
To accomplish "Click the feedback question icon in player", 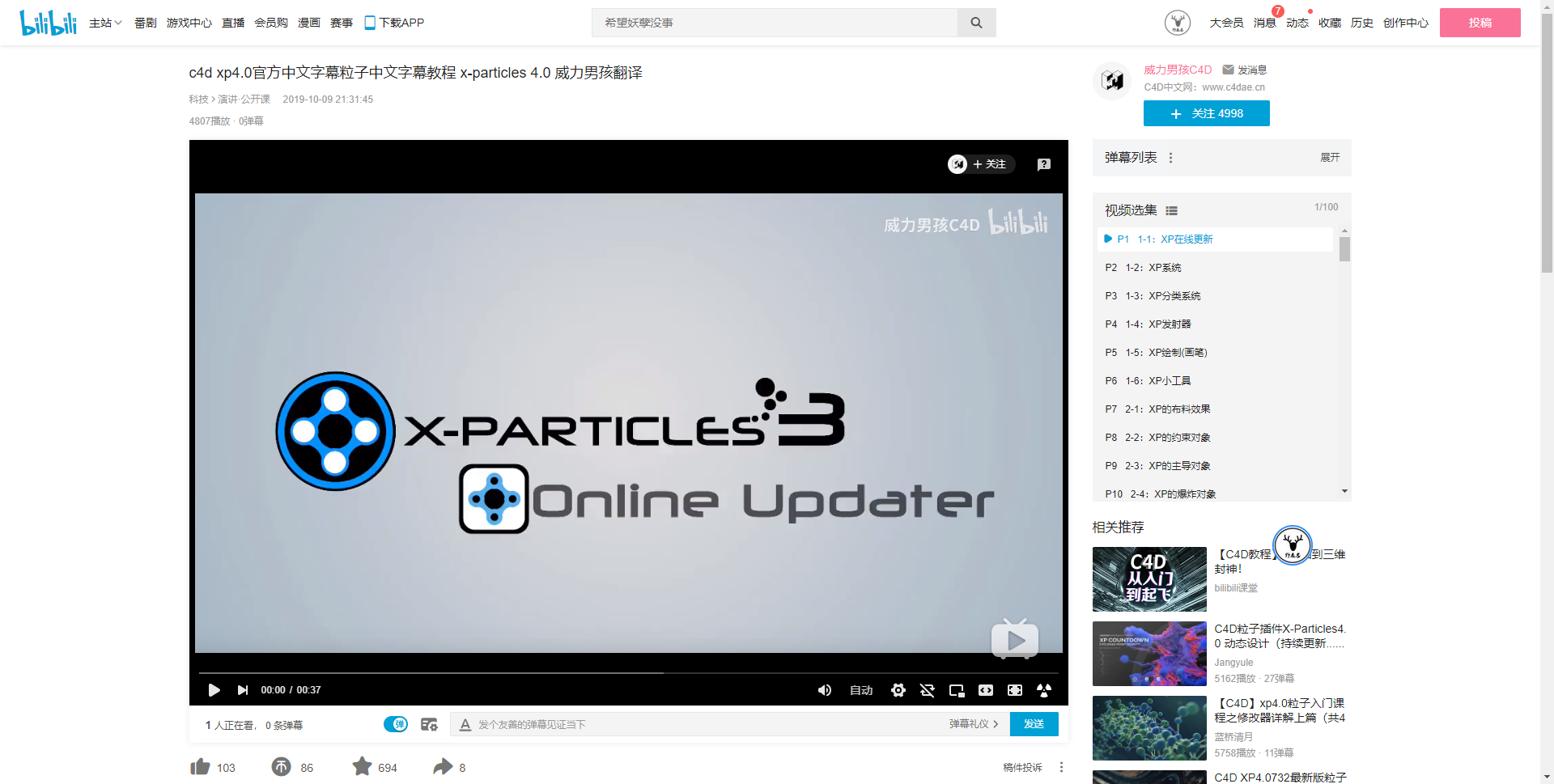I will point(1044,164).
